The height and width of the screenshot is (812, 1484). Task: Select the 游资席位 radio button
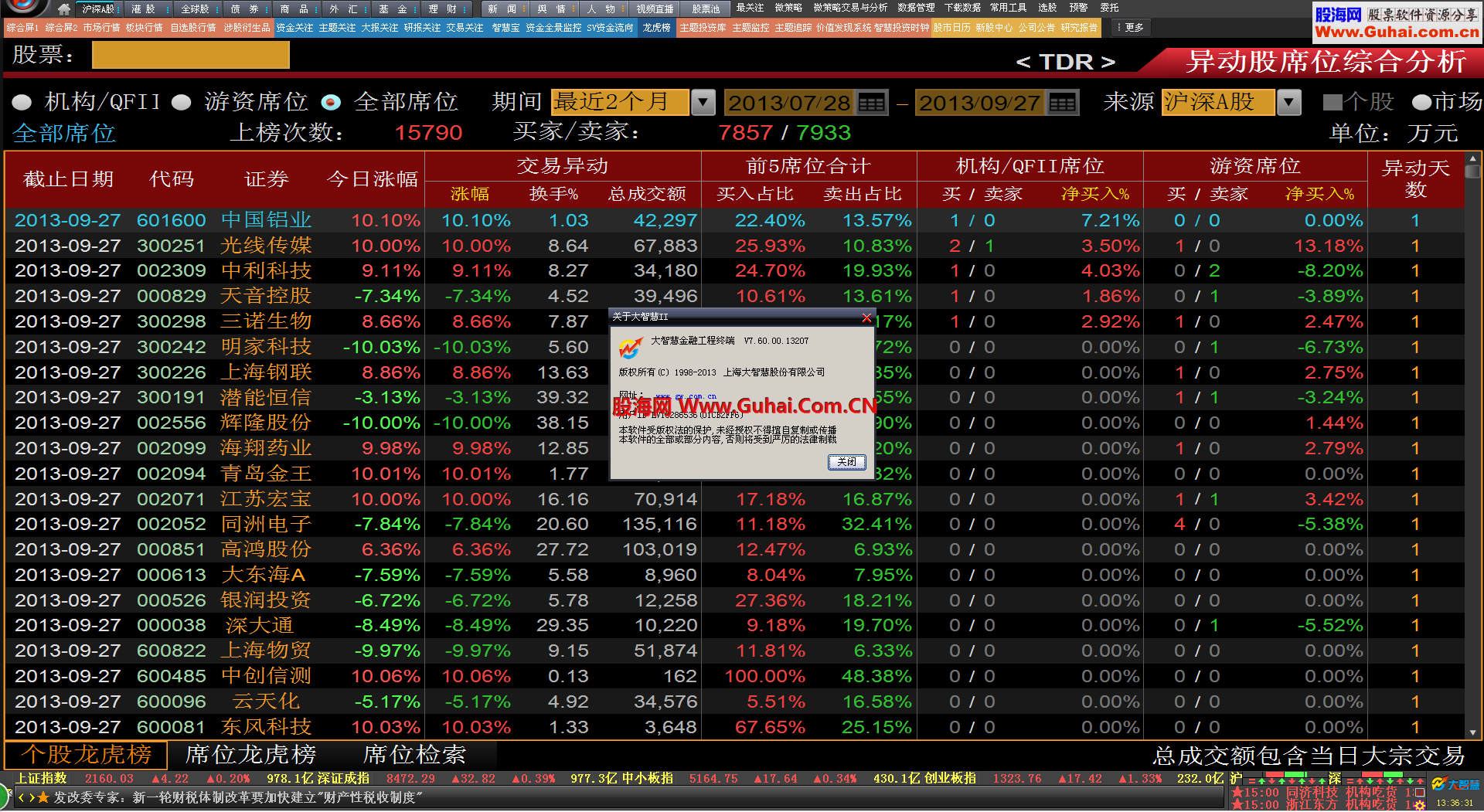pos(181,103)
